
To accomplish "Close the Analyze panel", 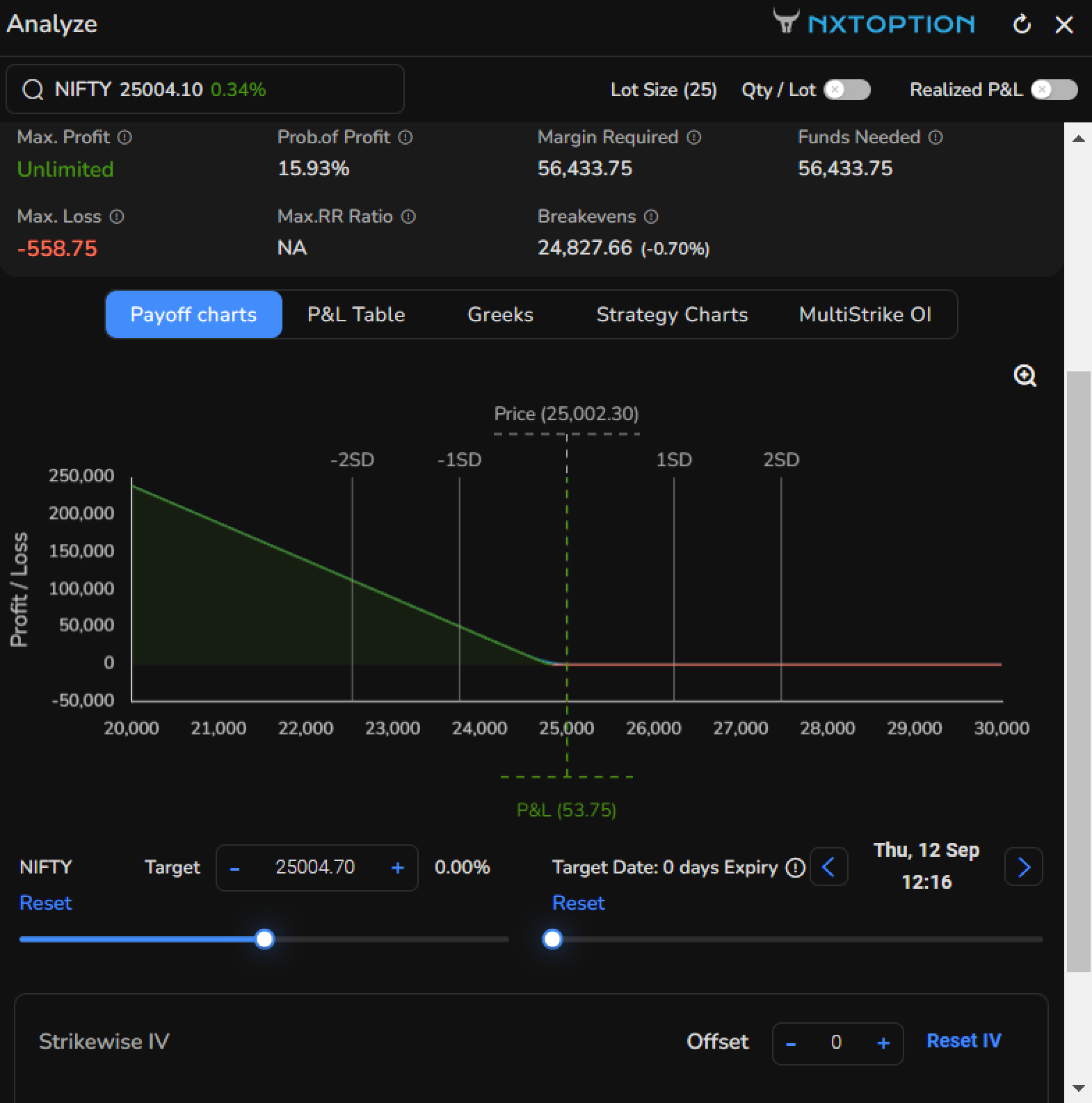I will pyautogui.click(x=1064, y=24).
